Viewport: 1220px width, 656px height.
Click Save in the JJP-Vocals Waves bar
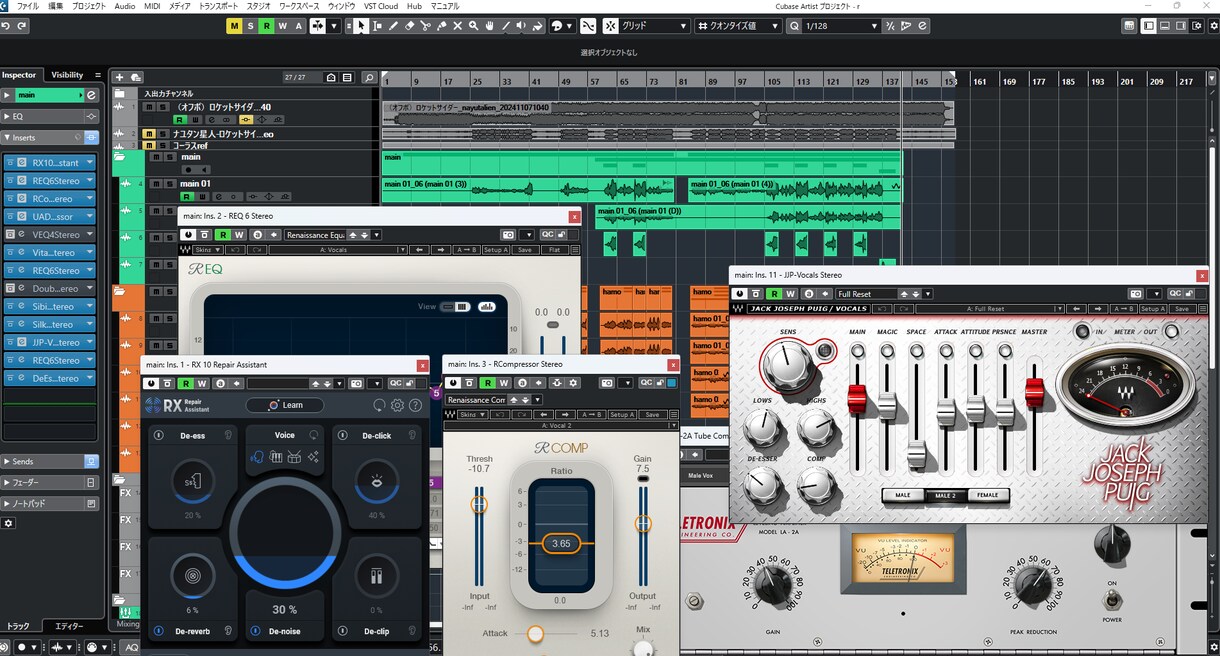click(1182, 309)
